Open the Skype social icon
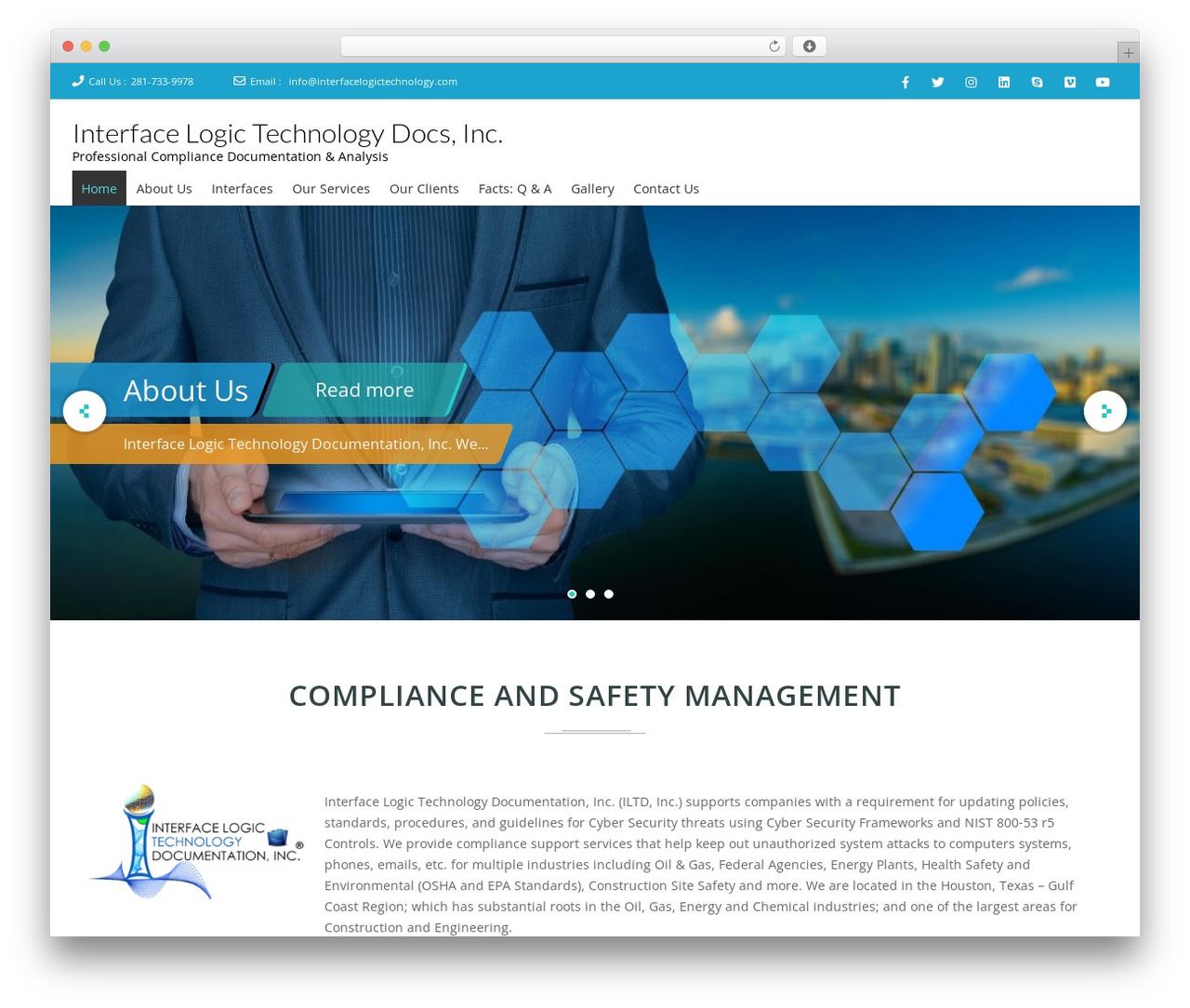 (1037, 82)
